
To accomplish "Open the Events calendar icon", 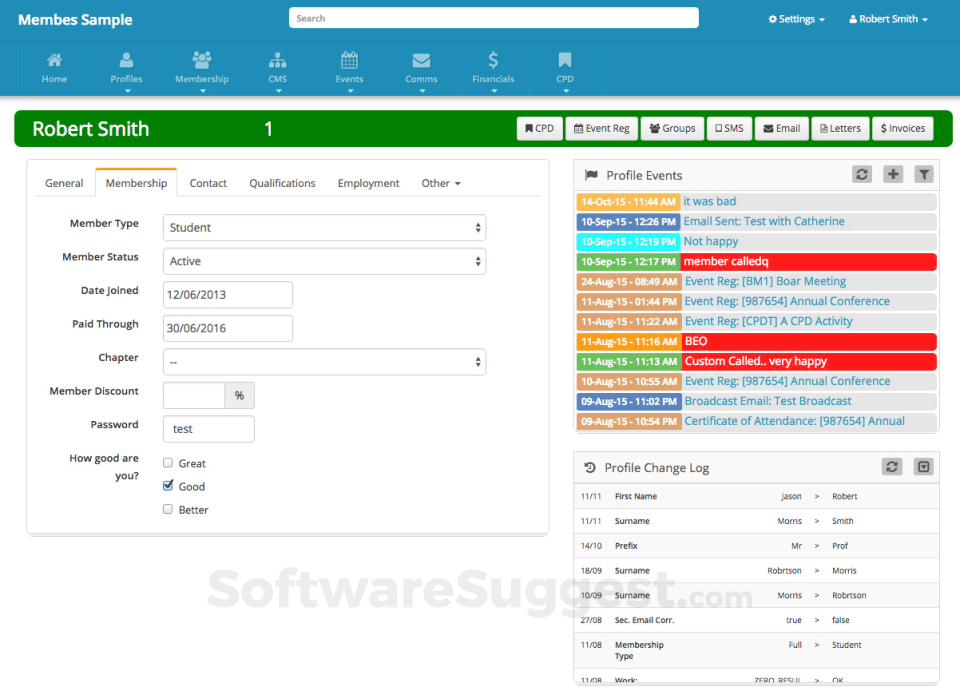I will point(349,61).
